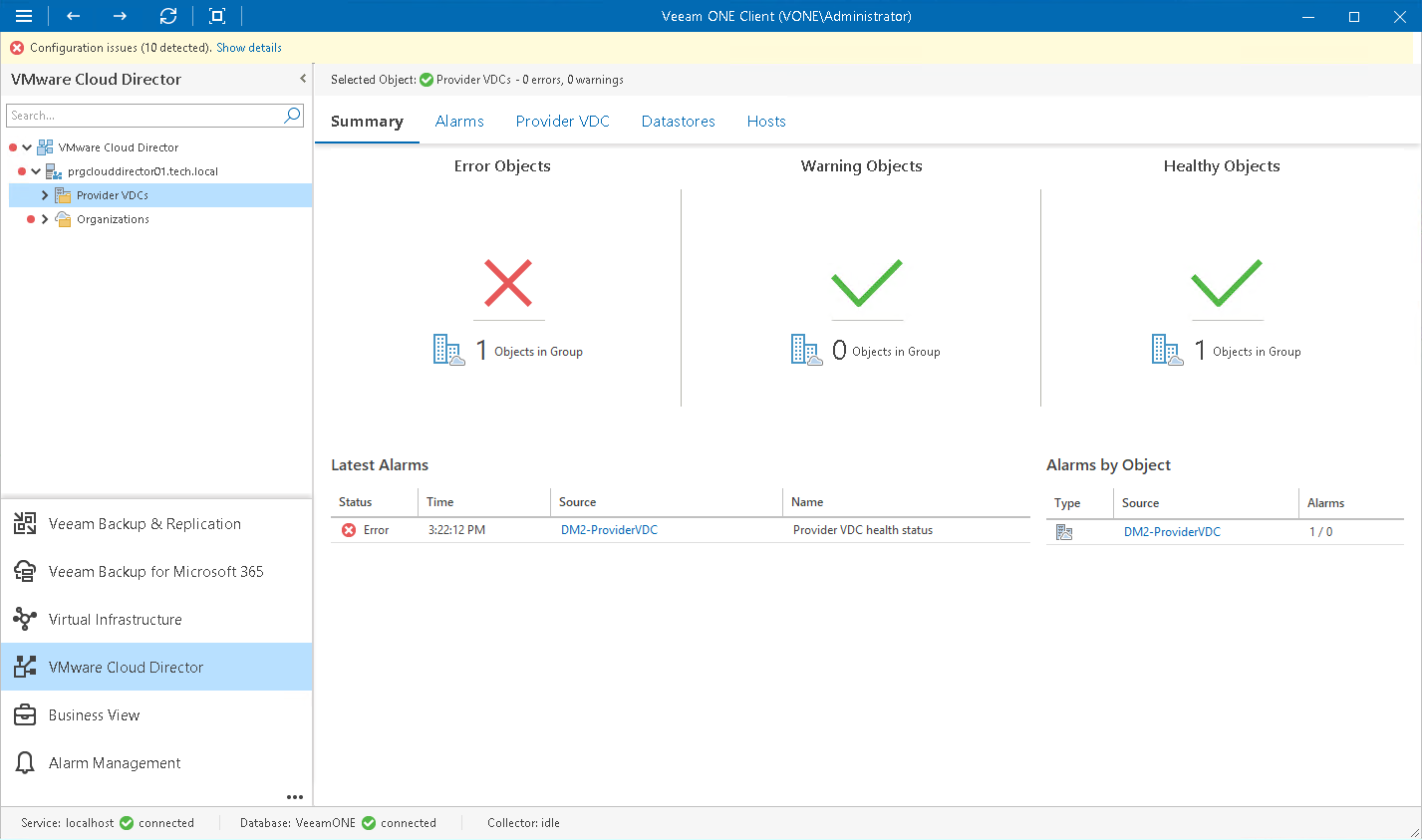The width and height of the screenshot is (1422, 840).
Task: Select the VMware Cloud Director view
Action: [156, 668]
